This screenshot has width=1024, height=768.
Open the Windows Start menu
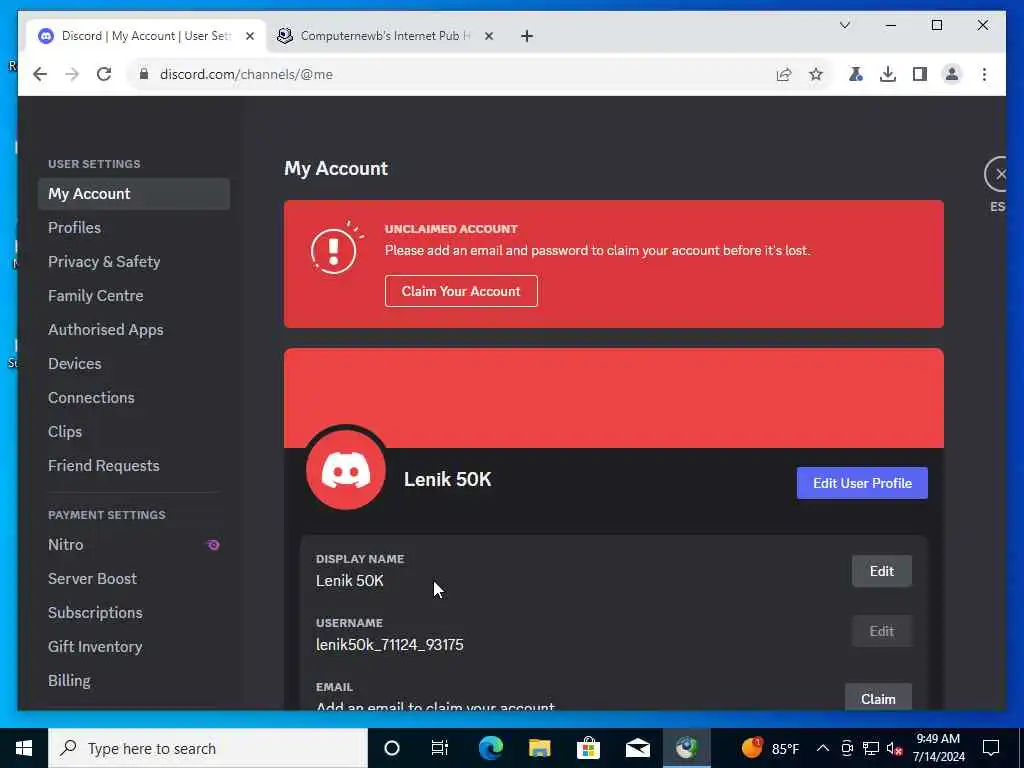click(x=24, y=748)
